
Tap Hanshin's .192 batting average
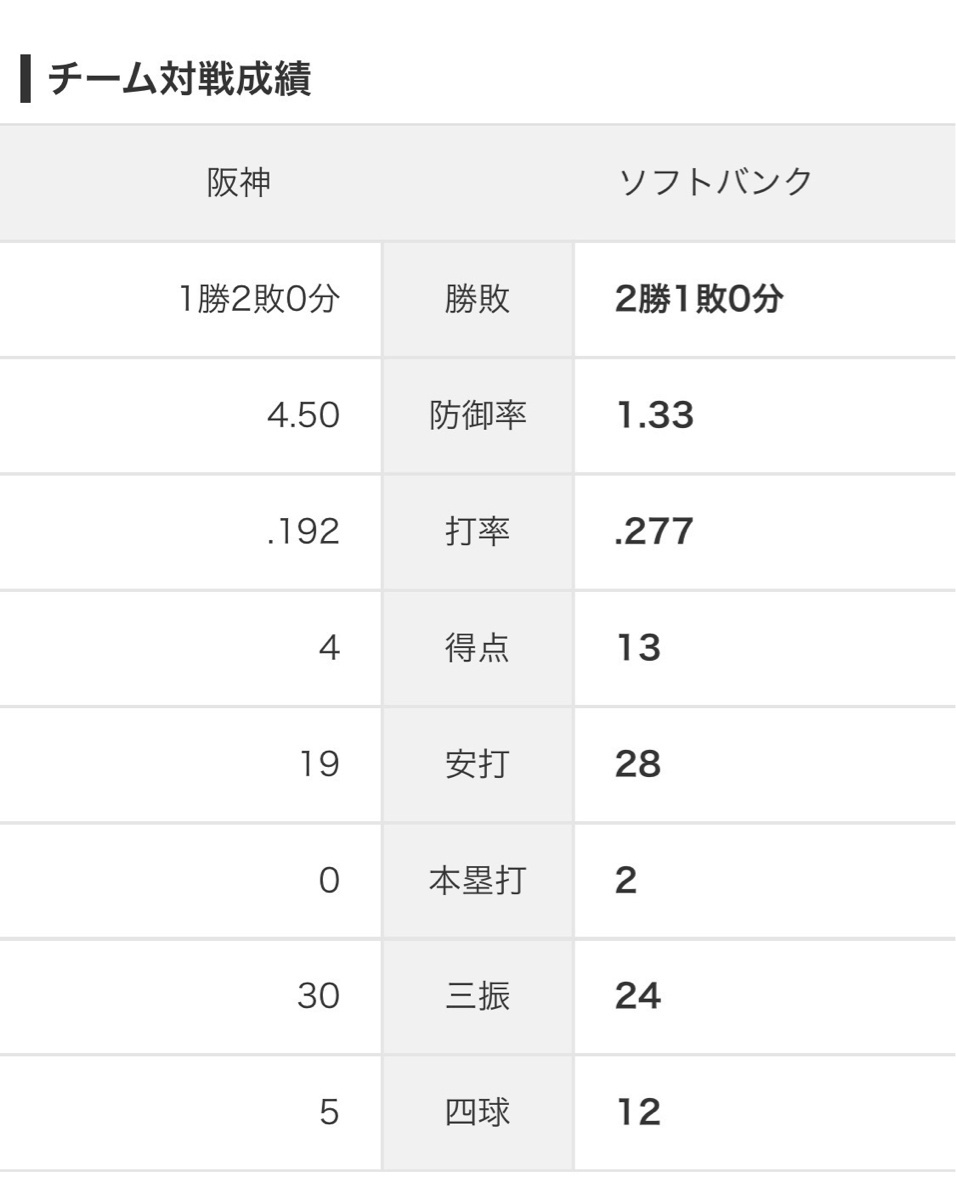point(304,532)
